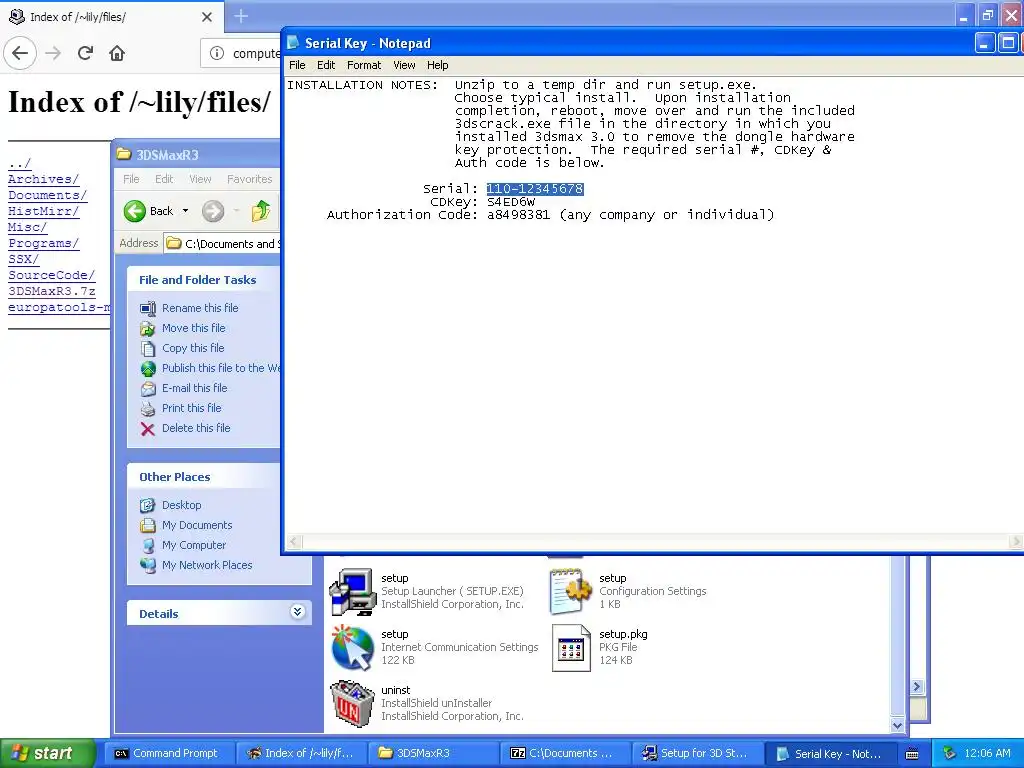The width and height of the screenshot is (1024, 768).
Task: Open SourceCode/ directory link
Action: pyautogui.click(x=51, y=275)
